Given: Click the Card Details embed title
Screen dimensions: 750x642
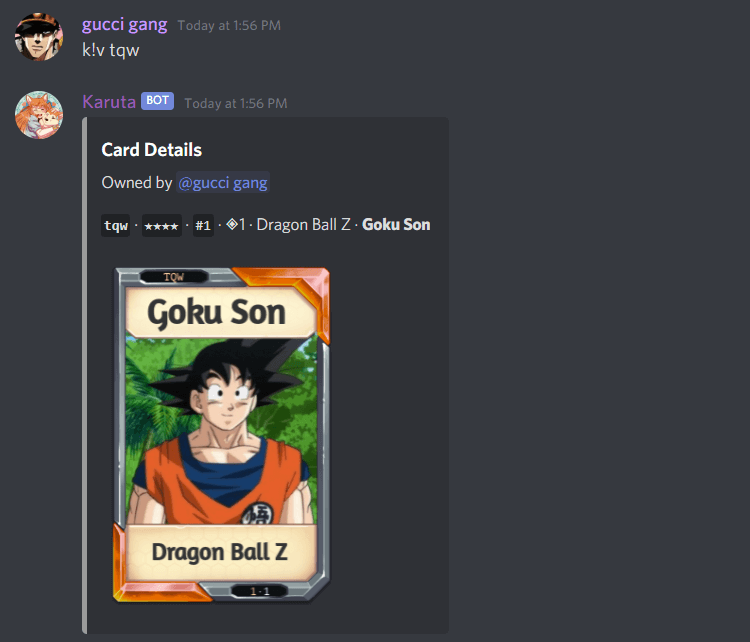Looking at the screenshot, I should click(152, 150).
